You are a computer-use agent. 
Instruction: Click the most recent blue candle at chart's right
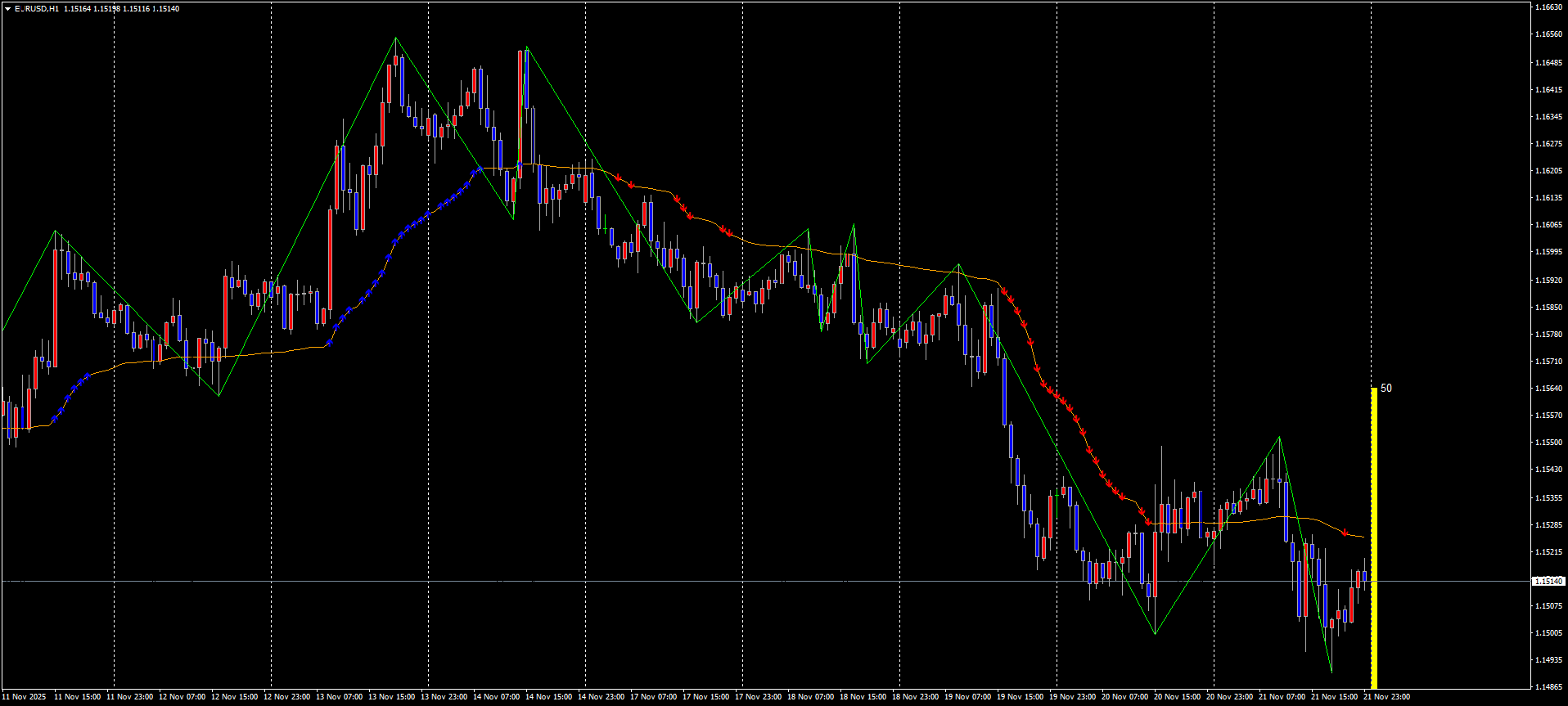pyautogui.click(x=1364, y=576)
